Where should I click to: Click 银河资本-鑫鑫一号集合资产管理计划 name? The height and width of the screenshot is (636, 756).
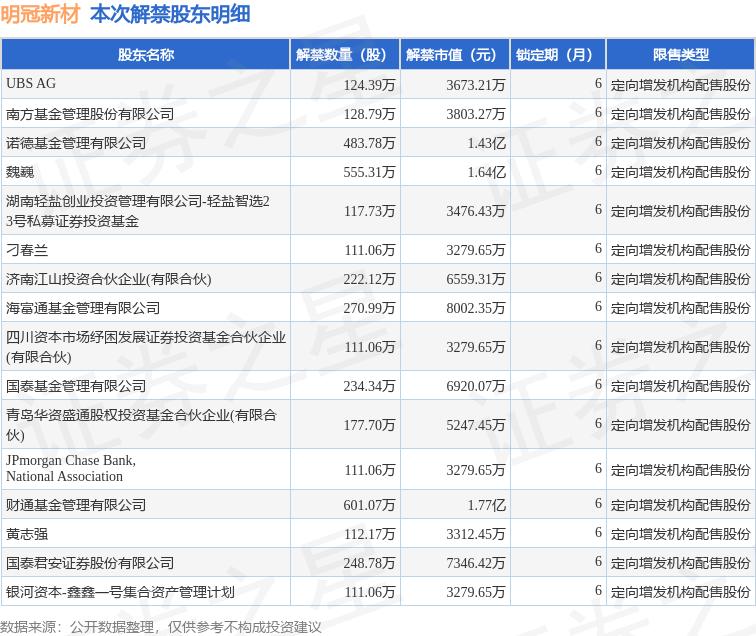120,592
